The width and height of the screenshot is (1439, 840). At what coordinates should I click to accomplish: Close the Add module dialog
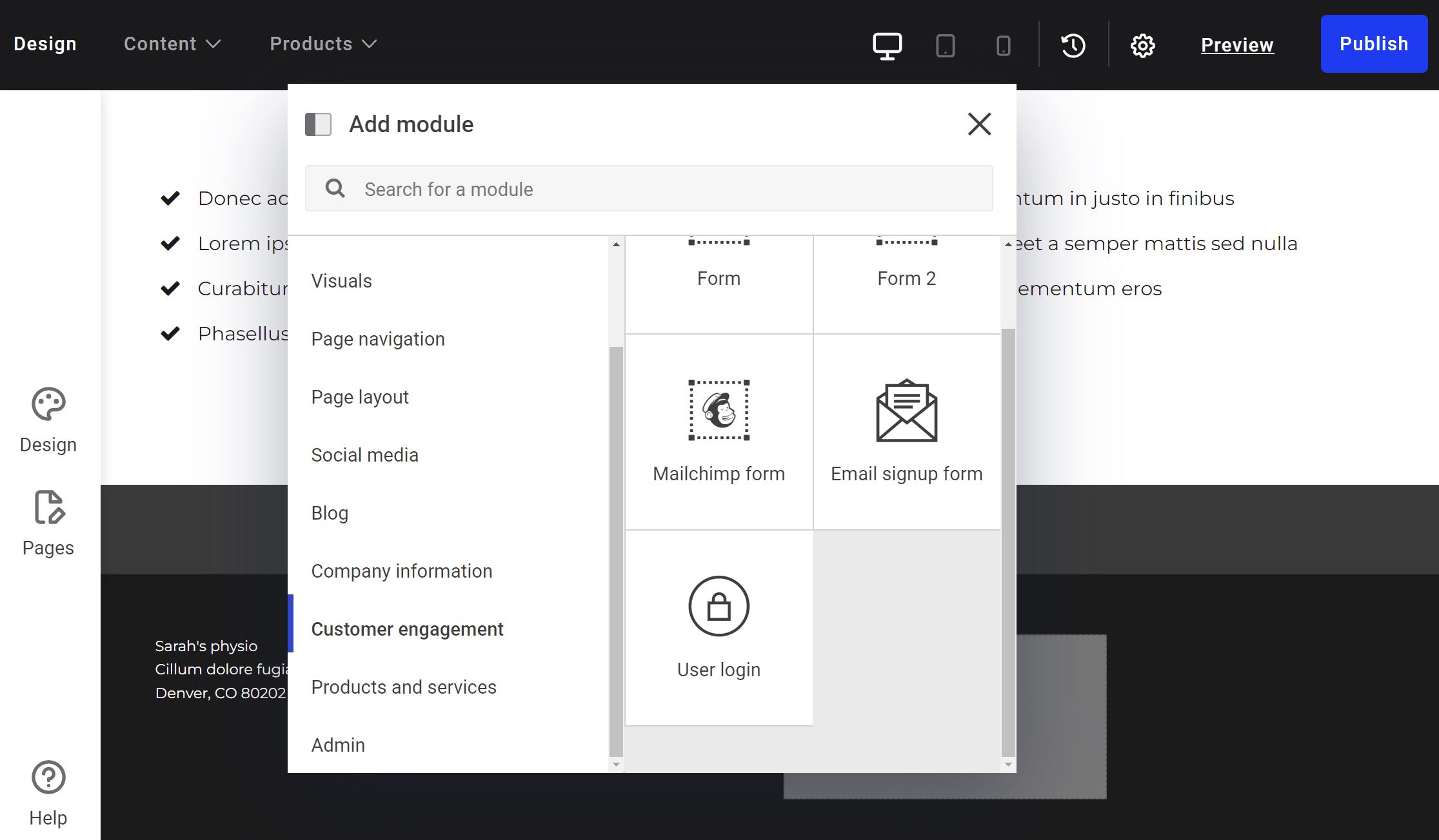pos(979,124)
